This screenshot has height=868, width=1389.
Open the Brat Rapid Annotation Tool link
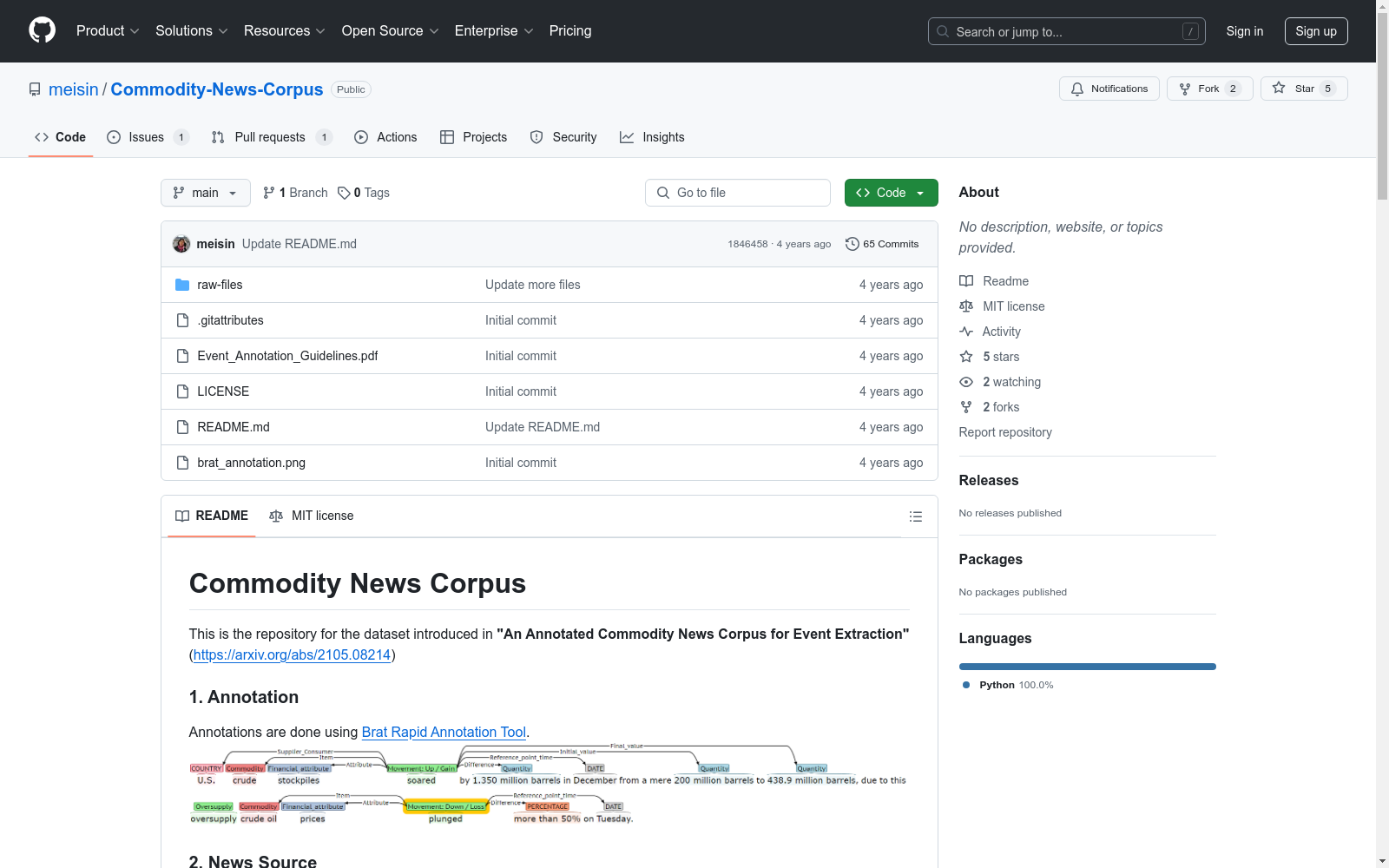[x=444, y=732]
